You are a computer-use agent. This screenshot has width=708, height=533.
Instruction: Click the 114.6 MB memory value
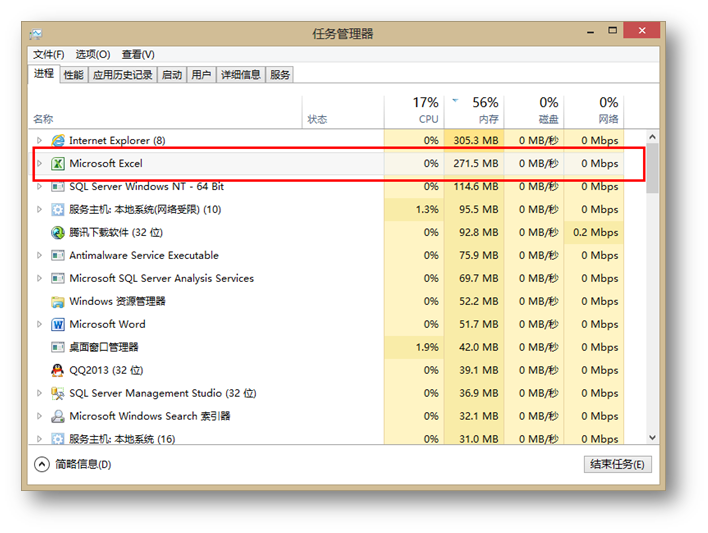(476, 187)
